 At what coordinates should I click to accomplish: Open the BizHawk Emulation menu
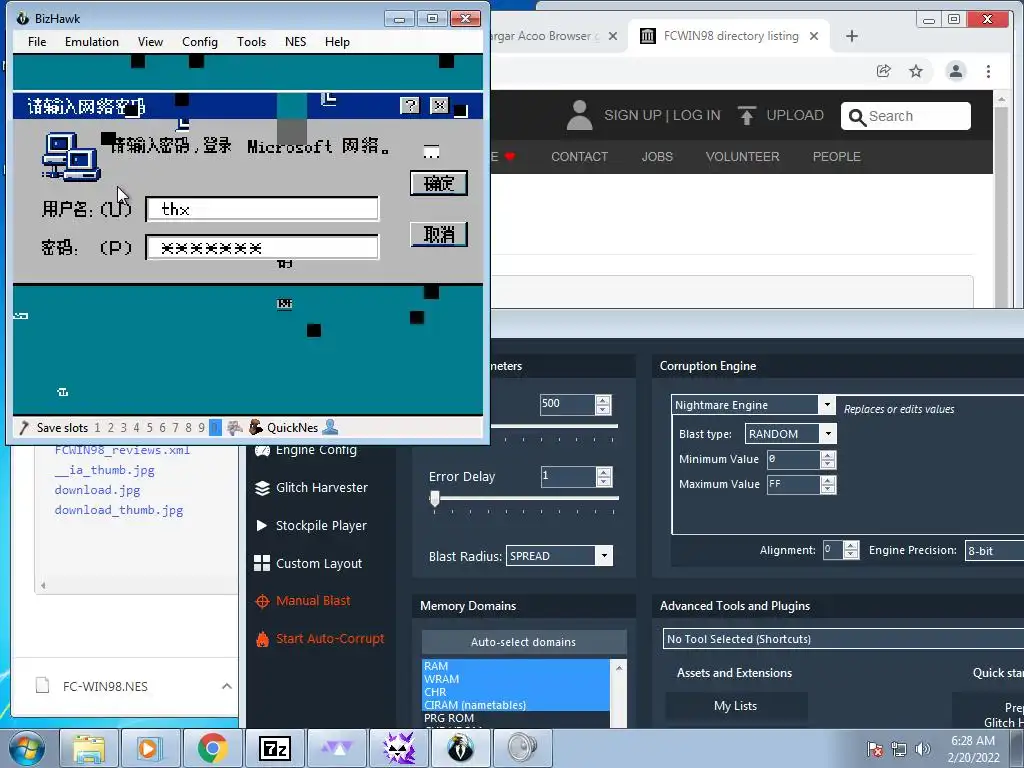pos(91,42)
